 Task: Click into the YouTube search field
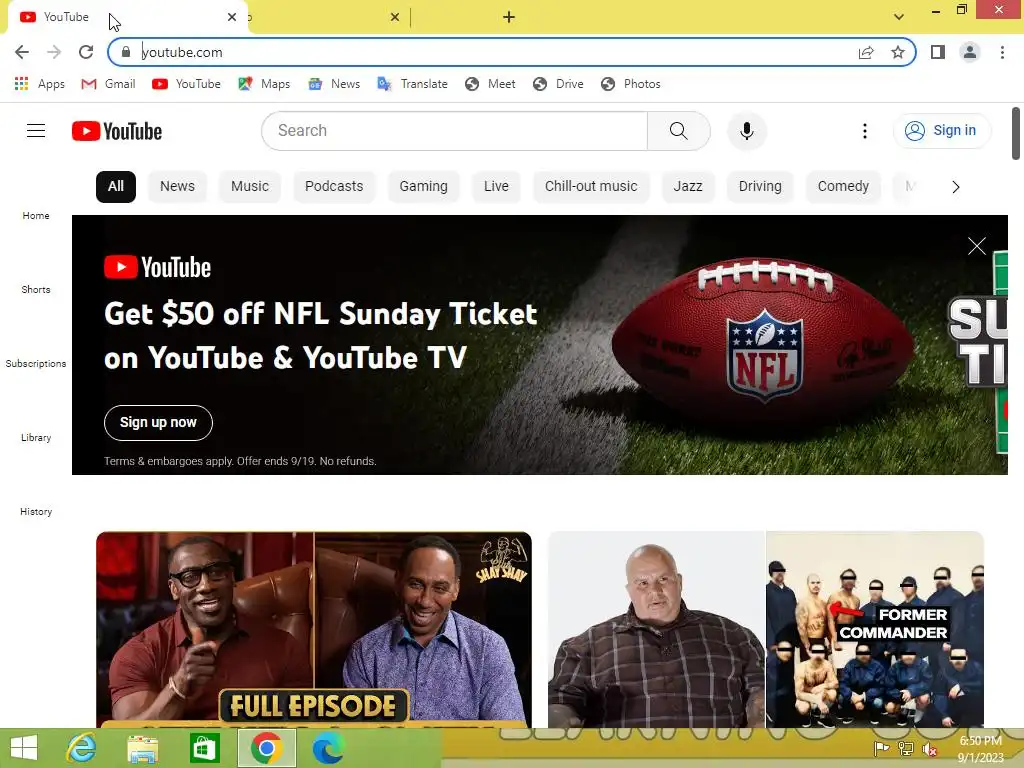(x=455, y=131)
